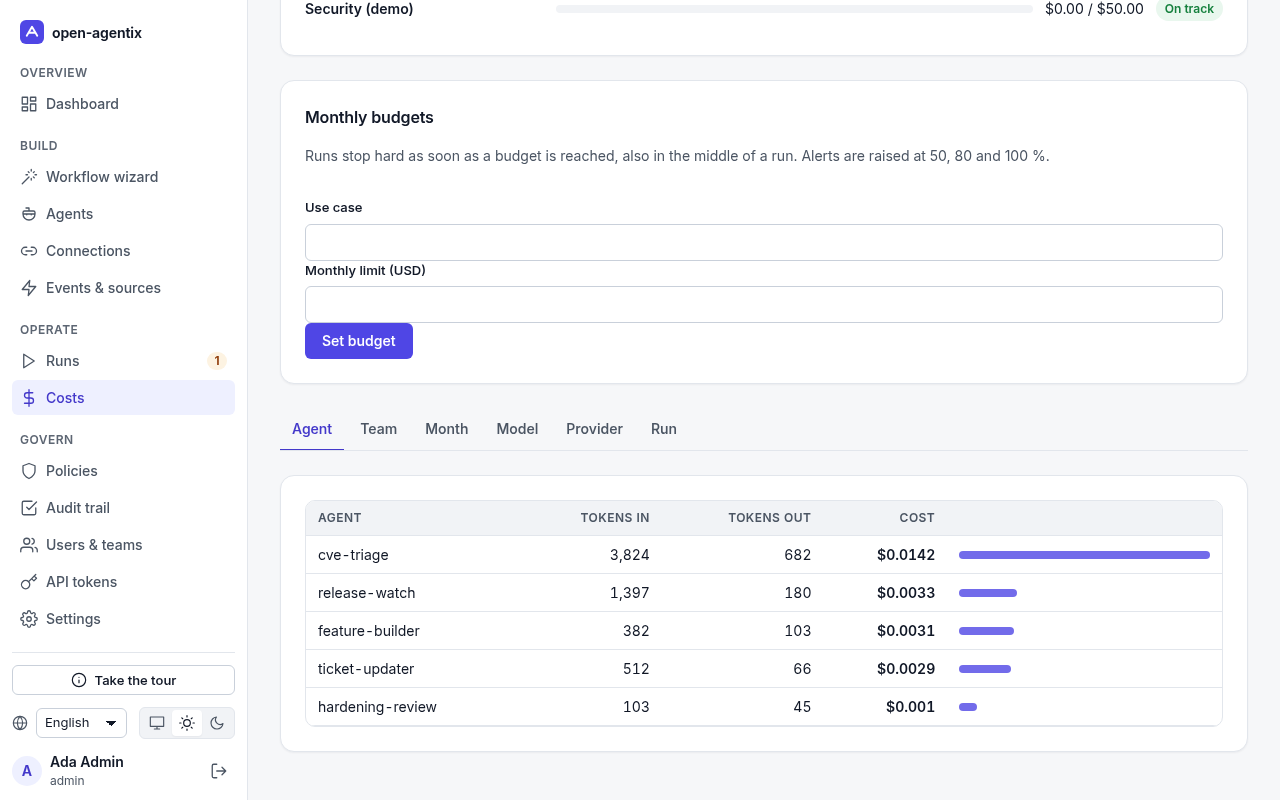1280x800 pixels.
Task: Click the On track status badge
Action: pyautogui.click(x=1189, y=9)
